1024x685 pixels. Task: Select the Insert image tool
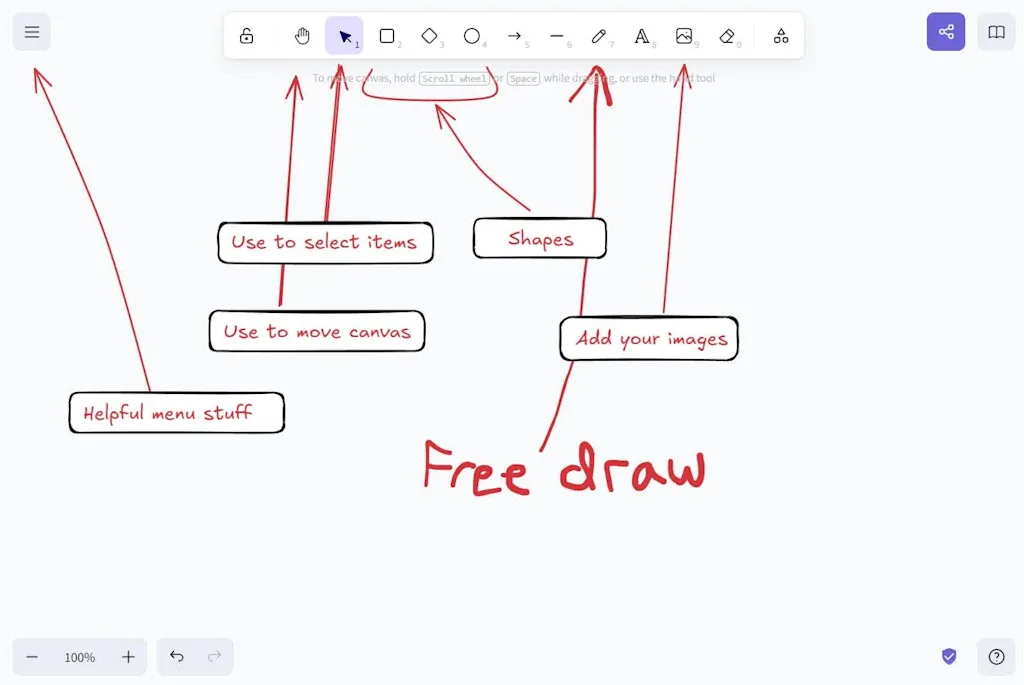[684, 36]
